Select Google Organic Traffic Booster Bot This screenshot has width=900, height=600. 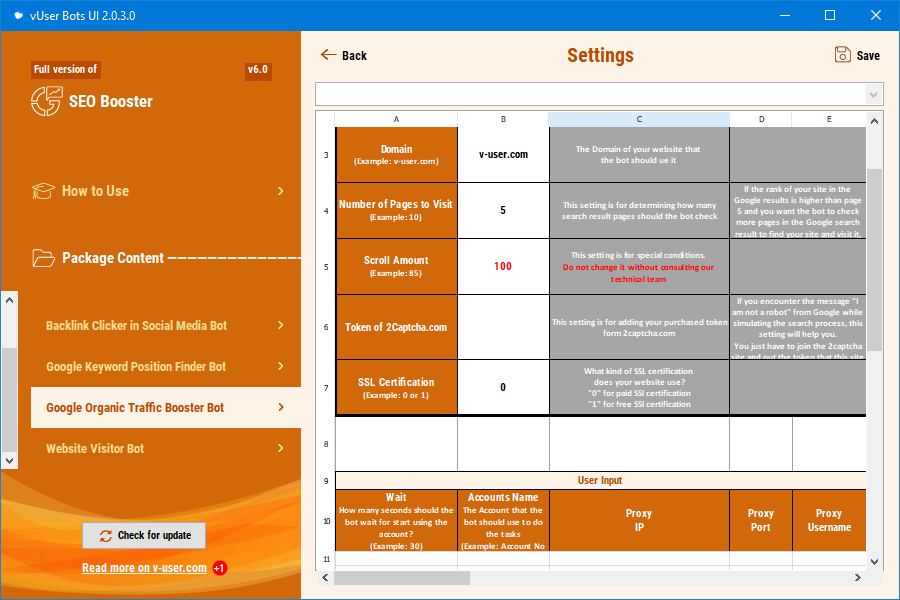[x=165, y=408]
